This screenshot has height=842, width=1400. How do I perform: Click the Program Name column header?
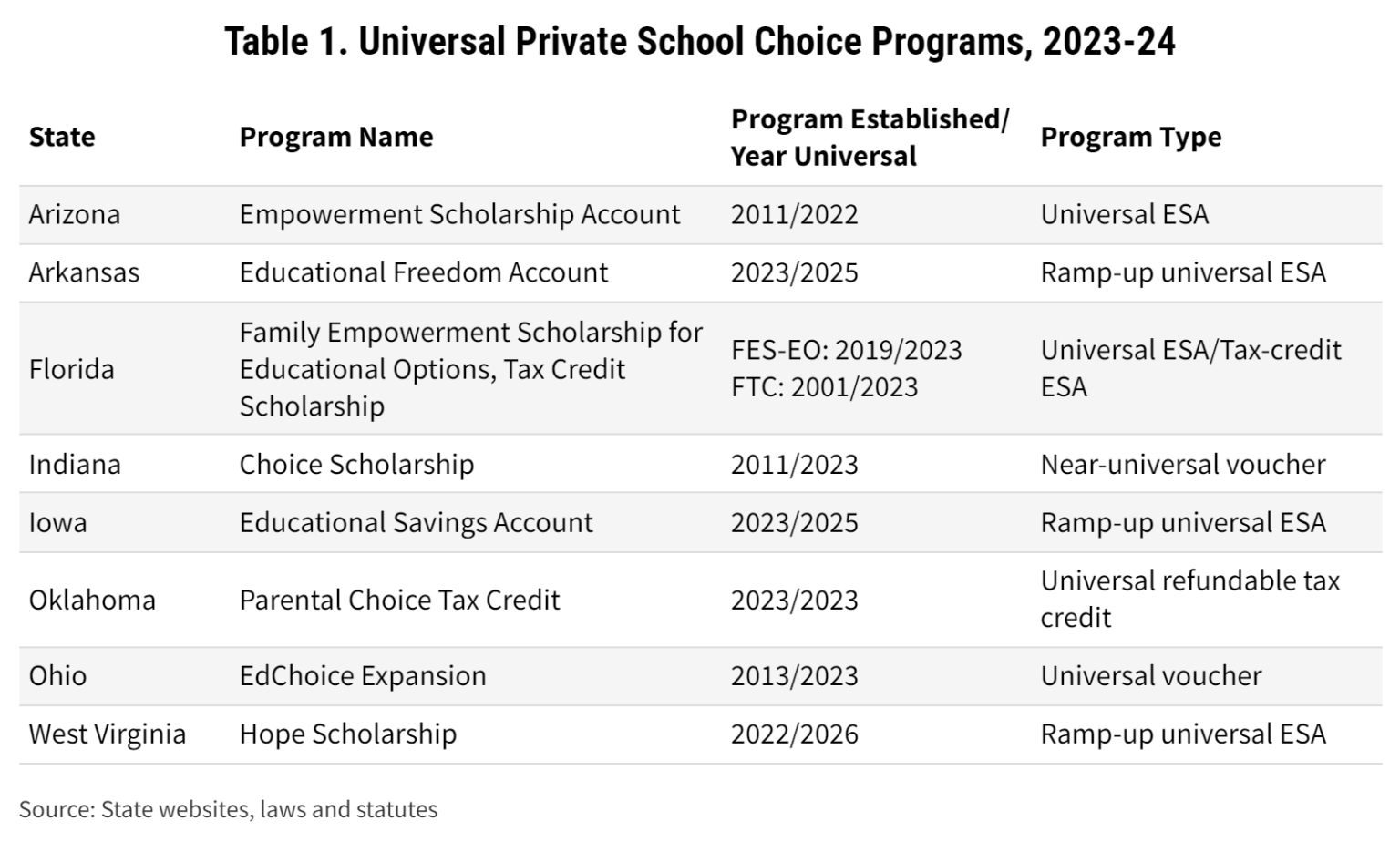tap(336, 137)
